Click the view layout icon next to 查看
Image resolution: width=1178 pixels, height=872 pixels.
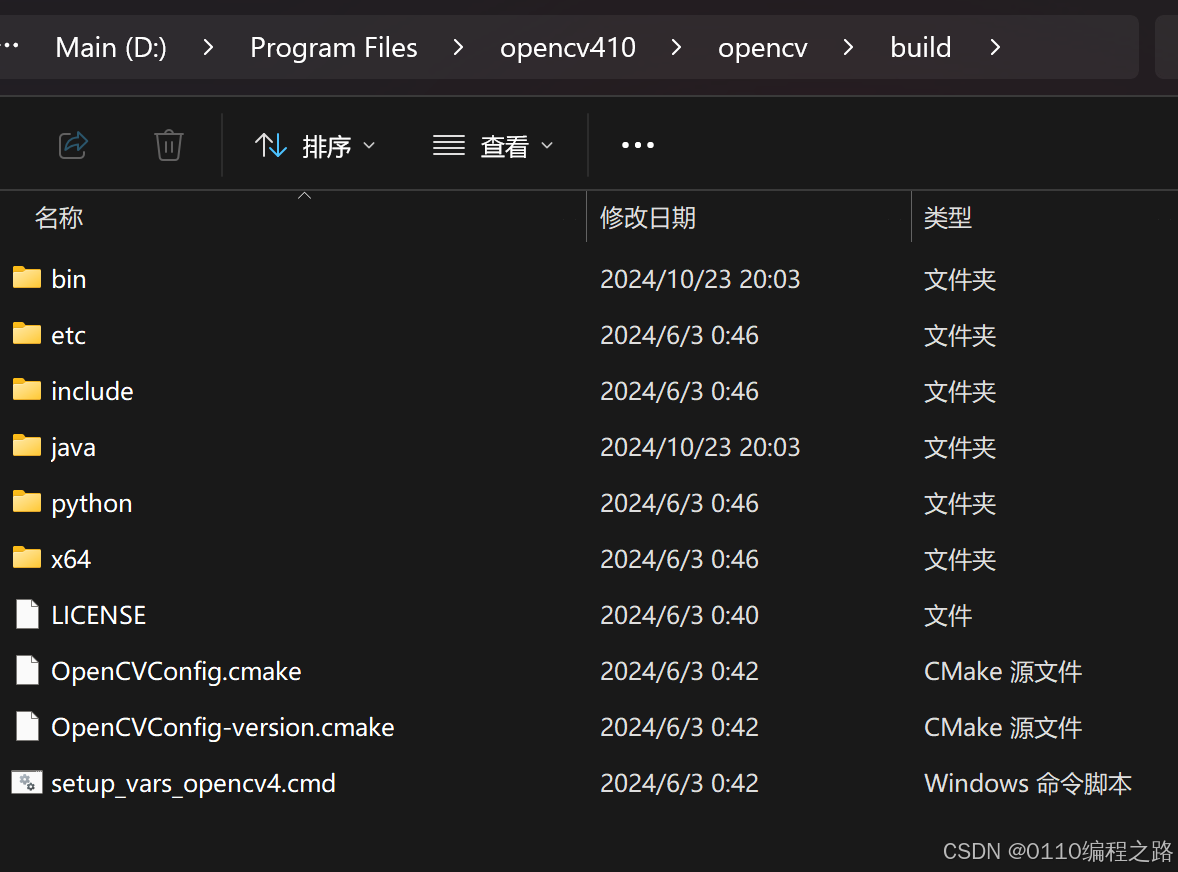[448, 145]
